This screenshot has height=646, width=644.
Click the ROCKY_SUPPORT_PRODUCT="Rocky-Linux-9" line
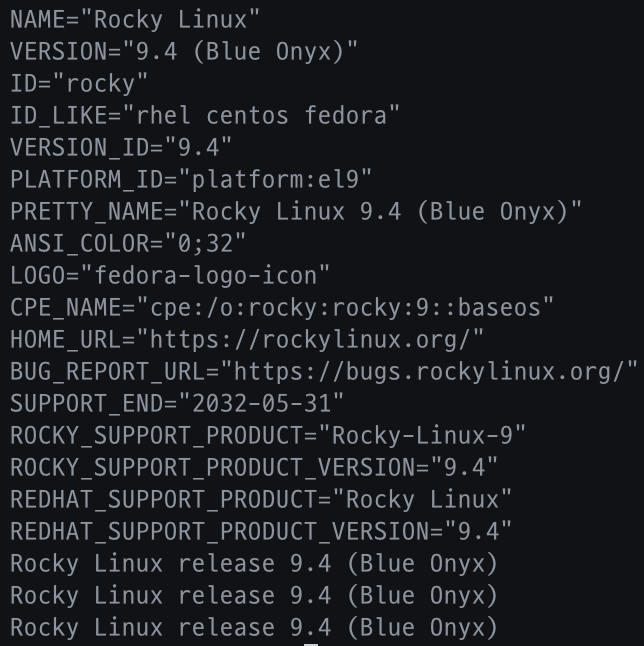[268, 435]
